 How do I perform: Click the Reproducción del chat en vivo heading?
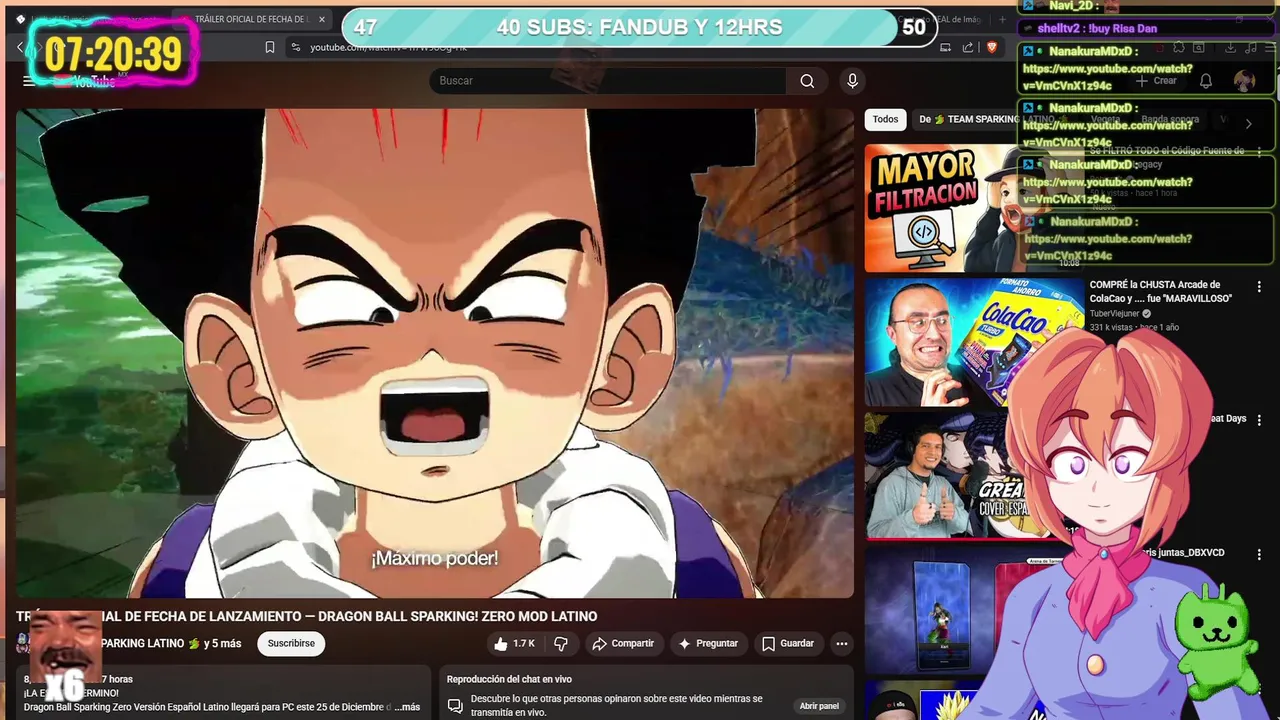coord(509,680)
